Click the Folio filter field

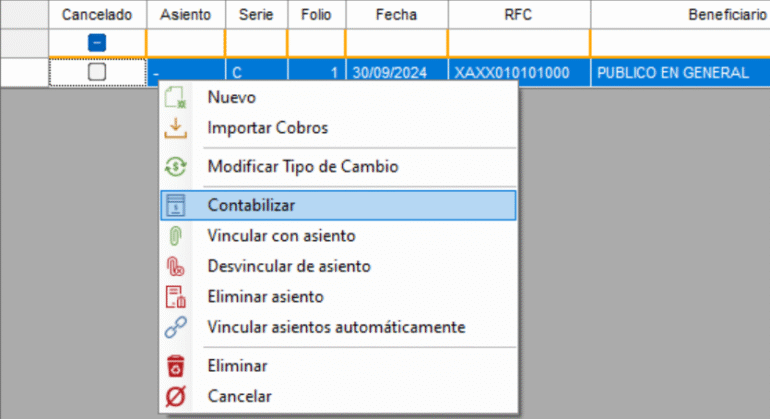315,43
